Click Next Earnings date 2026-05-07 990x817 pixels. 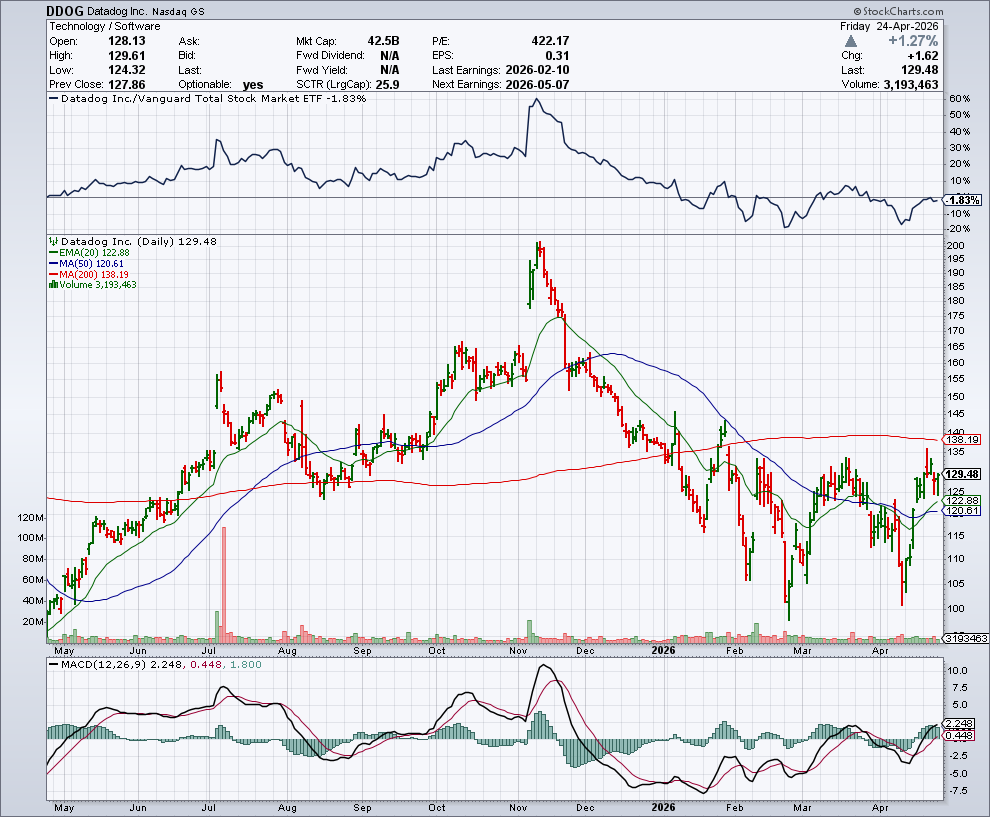[x=537, y=85]
